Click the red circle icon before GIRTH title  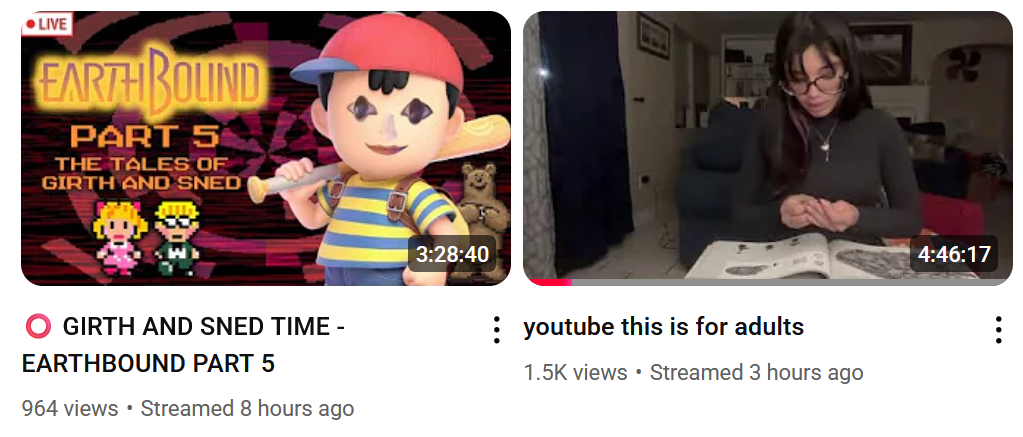click(x=37, y=326)
